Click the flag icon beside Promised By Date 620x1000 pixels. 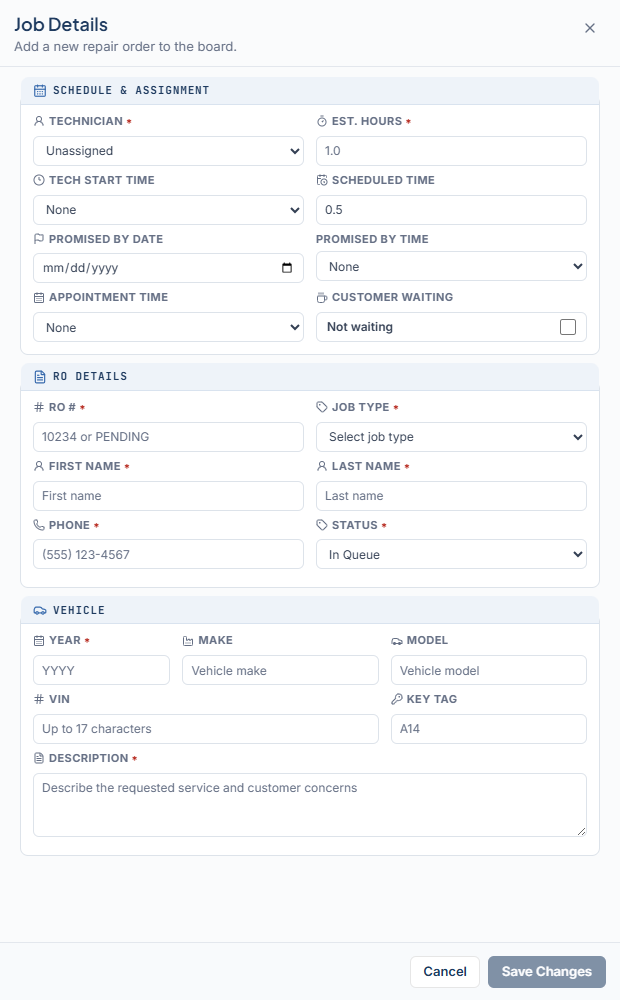(x=39, y=239)
